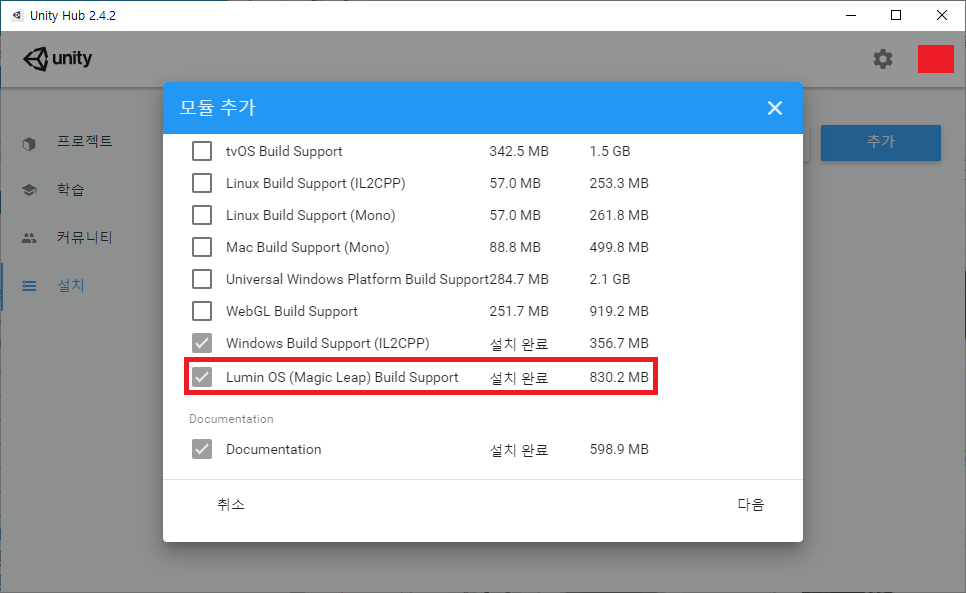This screenshot has width=966, height=593.
Task: Click the red account avatar square
Action: pyautogui.click(x=935, y=59)
